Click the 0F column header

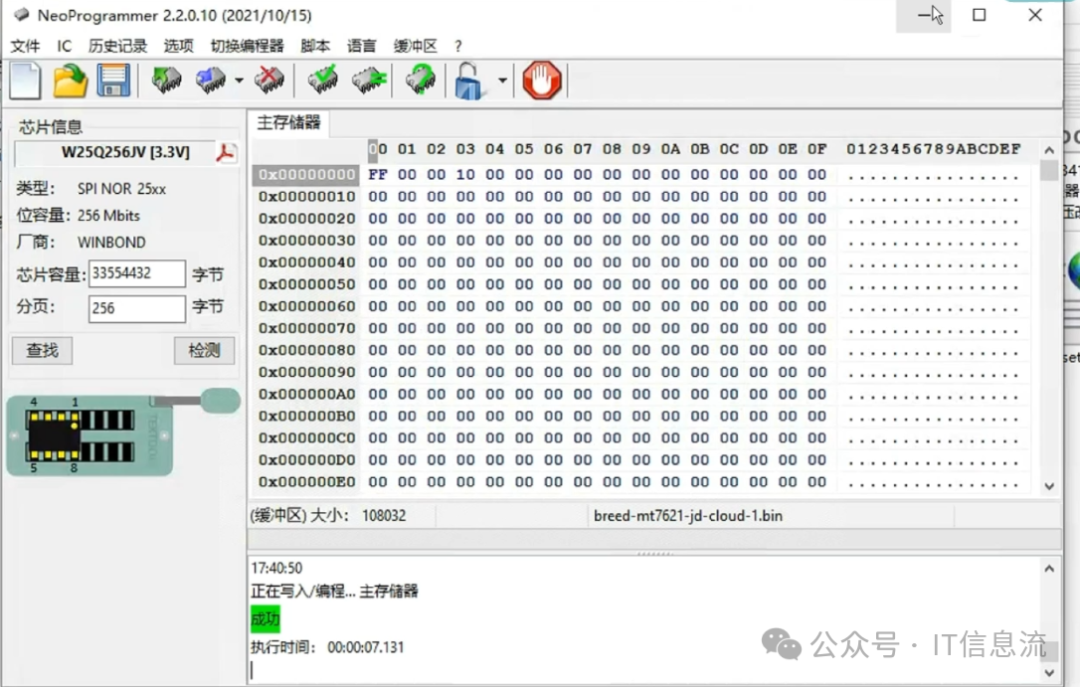pos(817,150)
